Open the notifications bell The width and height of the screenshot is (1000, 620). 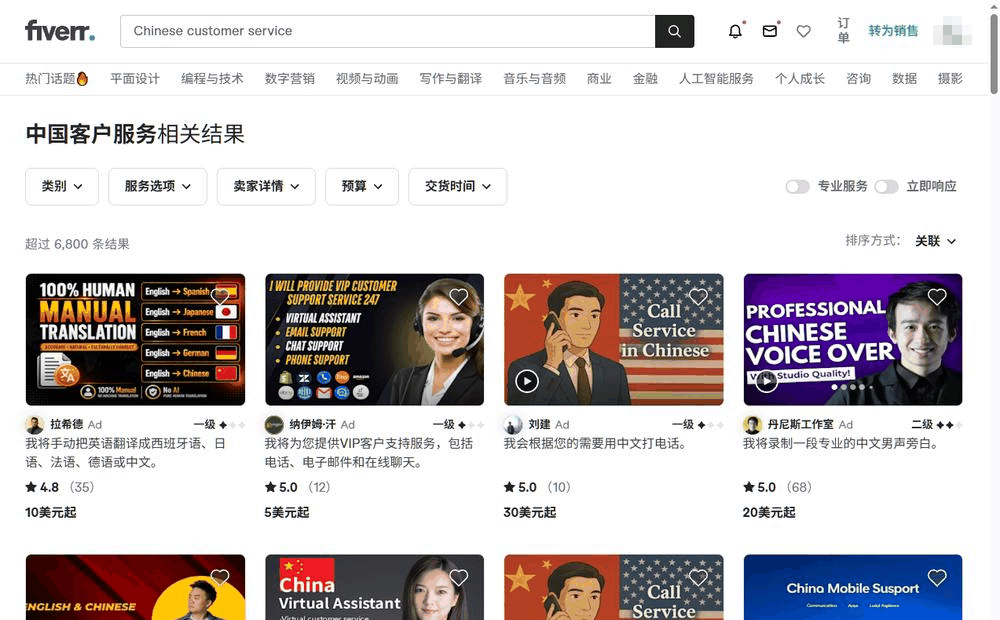tap(735, 31)
